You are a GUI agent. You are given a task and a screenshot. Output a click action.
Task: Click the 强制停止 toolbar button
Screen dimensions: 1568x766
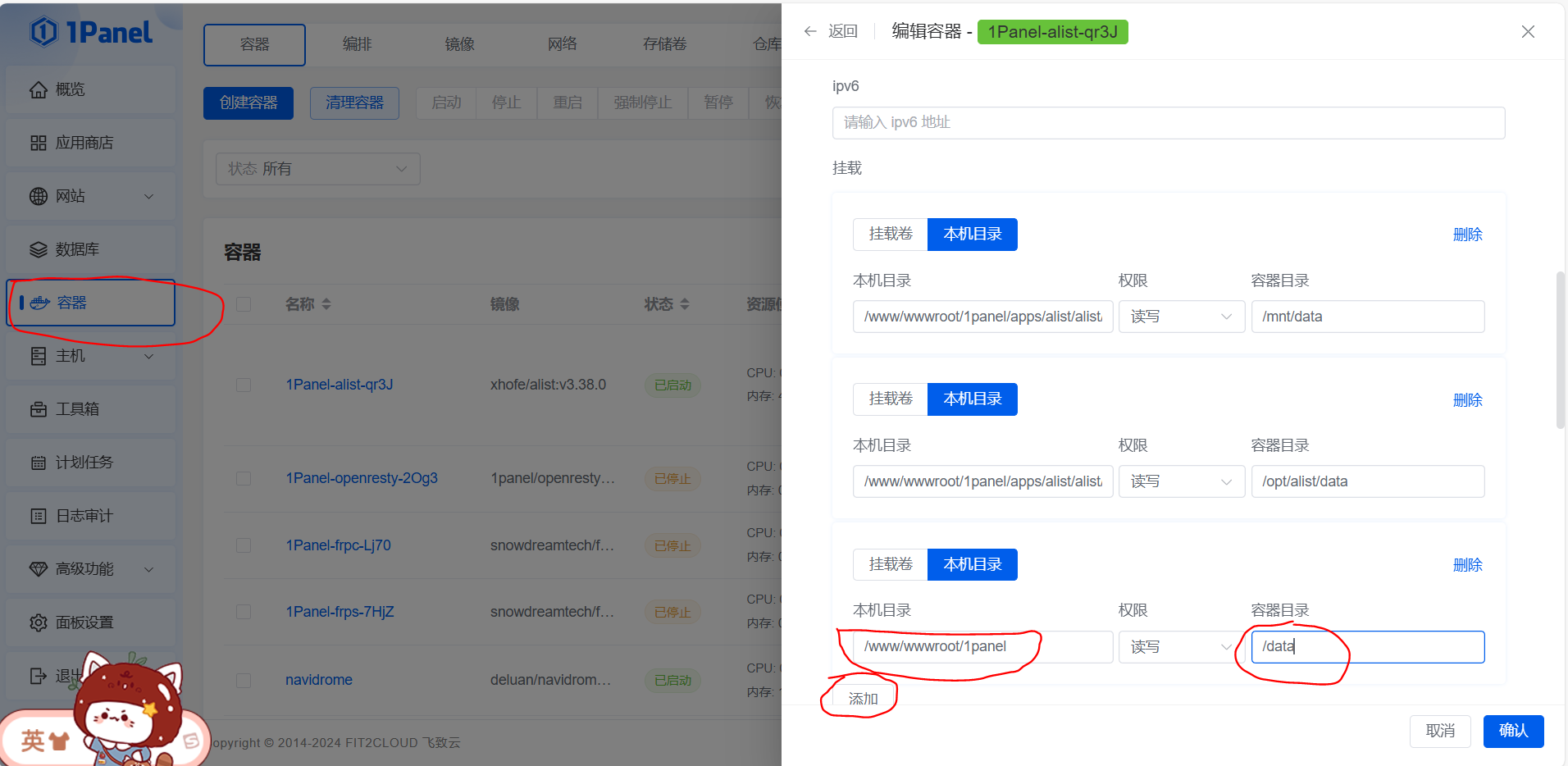(x=642, y=103)
